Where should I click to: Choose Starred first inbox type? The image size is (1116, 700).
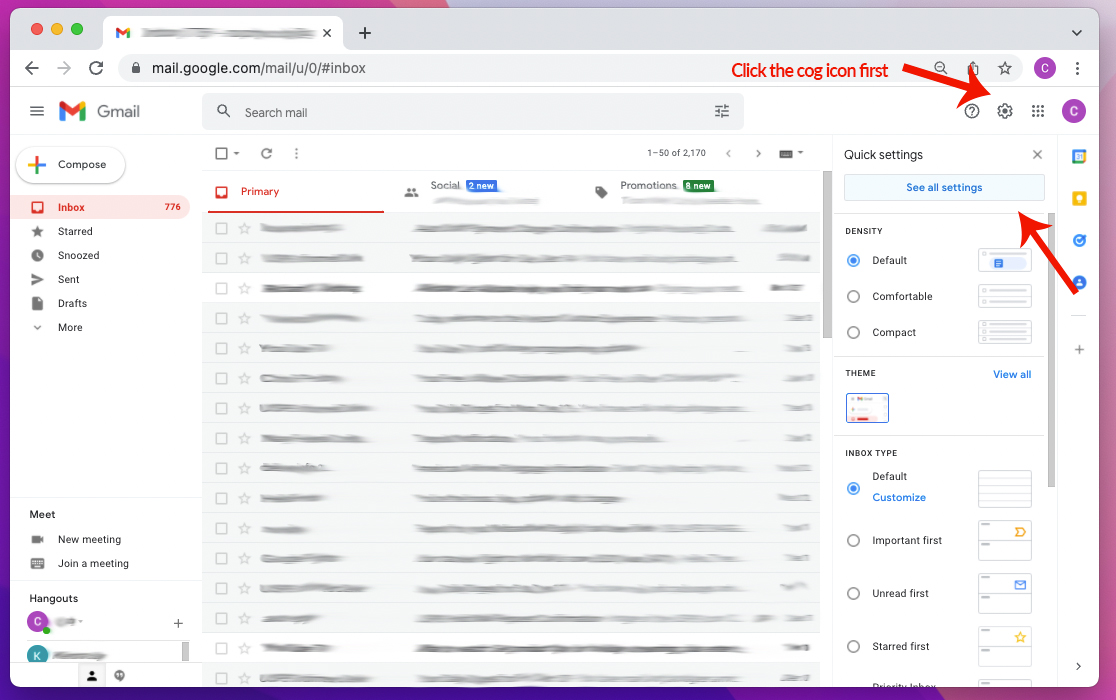tap(853, 647)
